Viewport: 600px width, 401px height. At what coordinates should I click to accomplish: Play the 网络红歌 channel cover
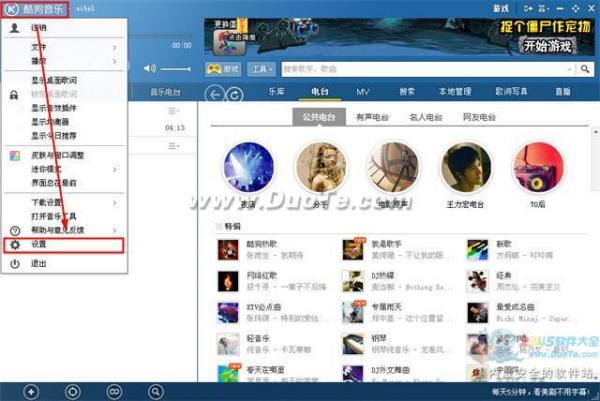(228, 281)
